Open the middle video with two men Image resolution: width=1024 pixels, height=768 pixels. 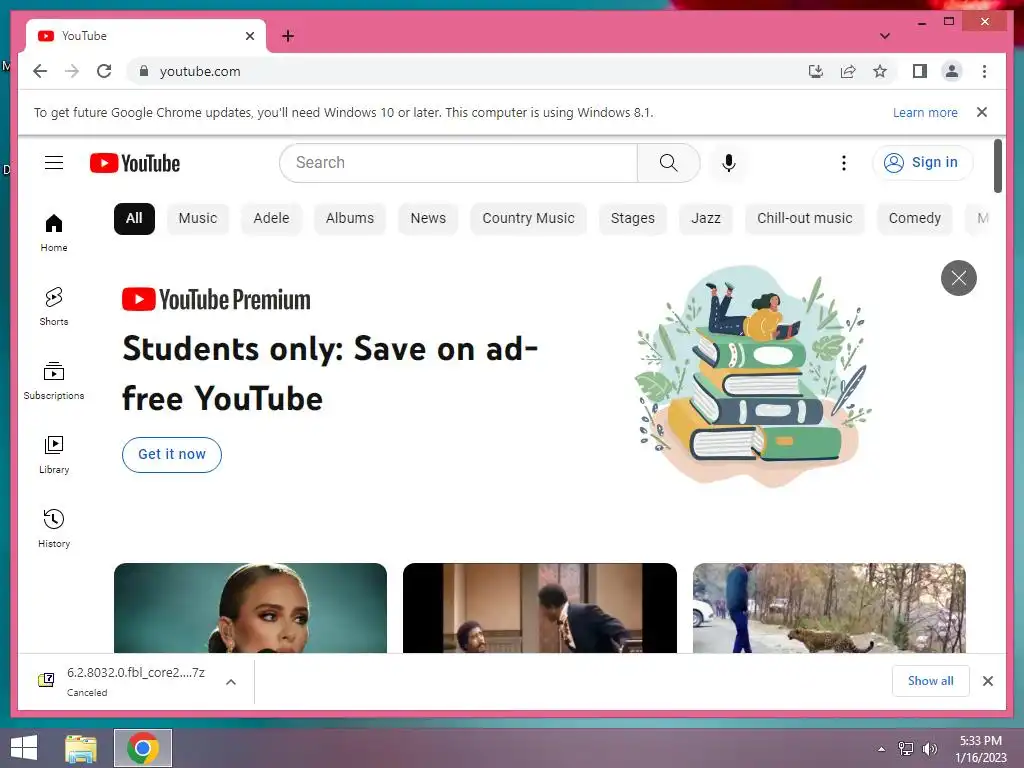coord(539,608)
